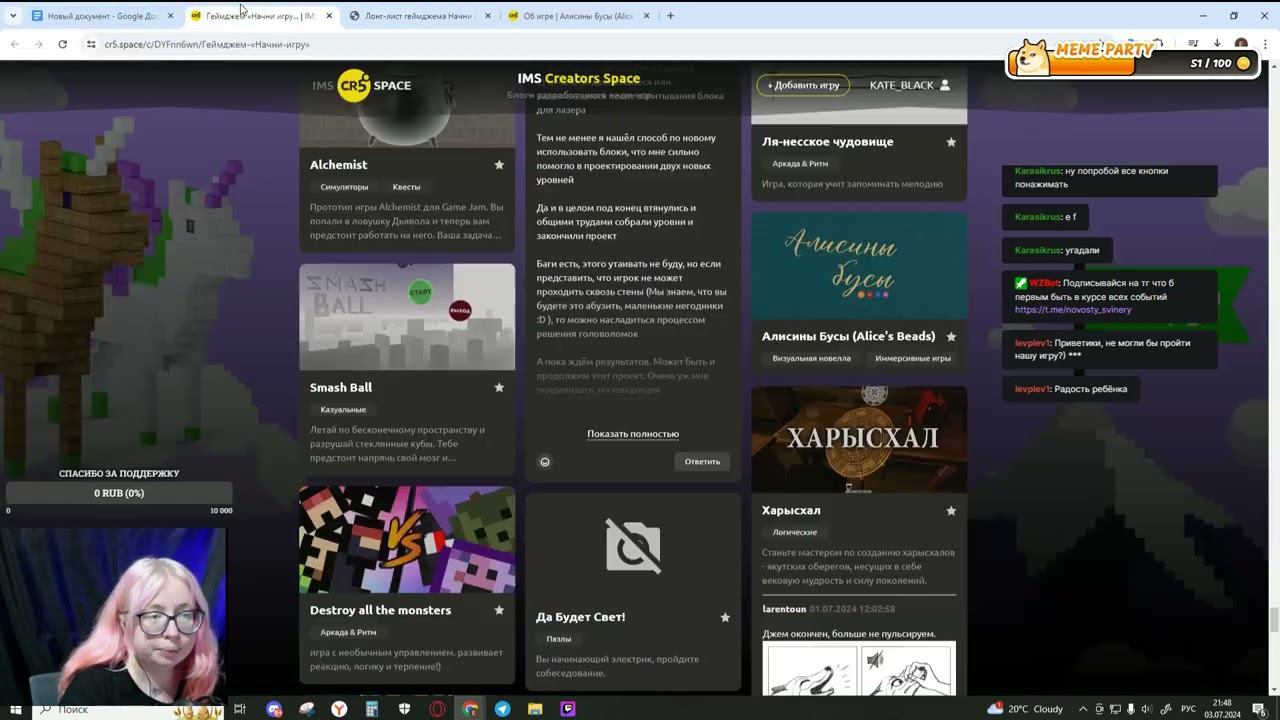Toggle star on Алисины Бусы (Alice's Beads)
Viewport: 1280px width, 720px height.
coord(951,337)
